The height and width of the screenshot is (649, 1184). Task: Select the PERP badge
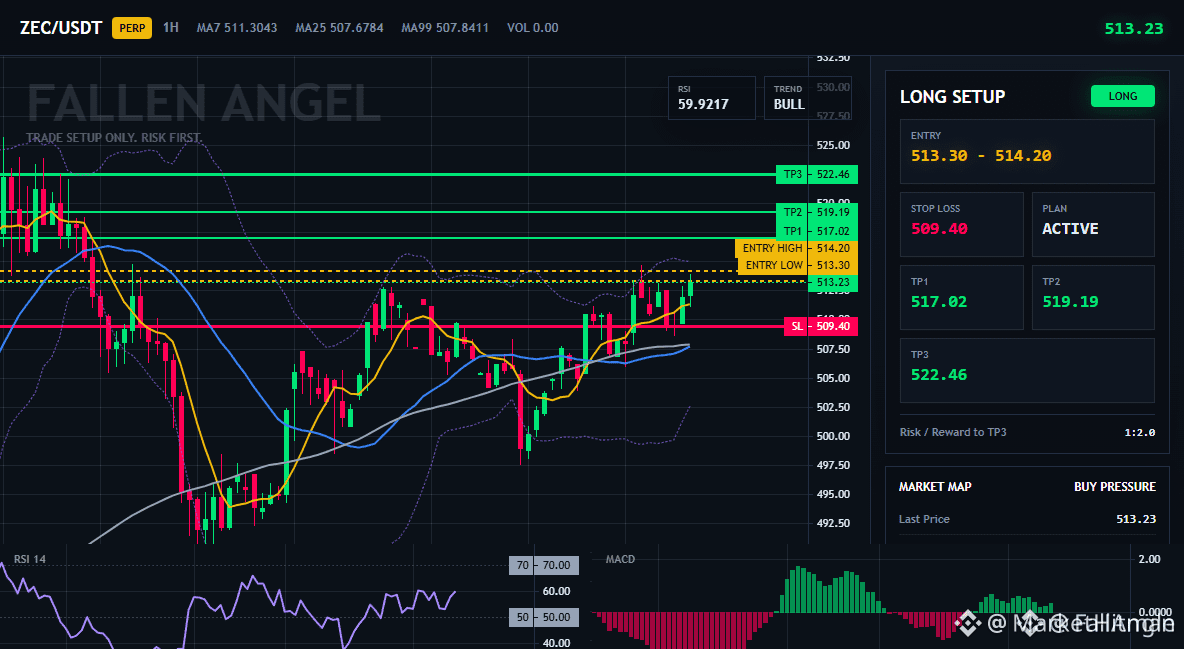click(x=132, y=28)
